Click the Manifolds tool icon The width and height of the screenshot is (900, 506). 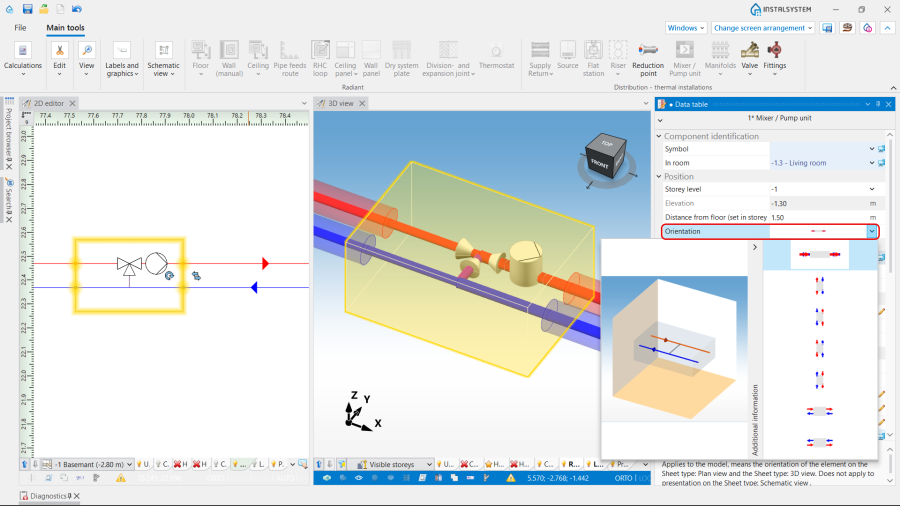click(720, 50)
